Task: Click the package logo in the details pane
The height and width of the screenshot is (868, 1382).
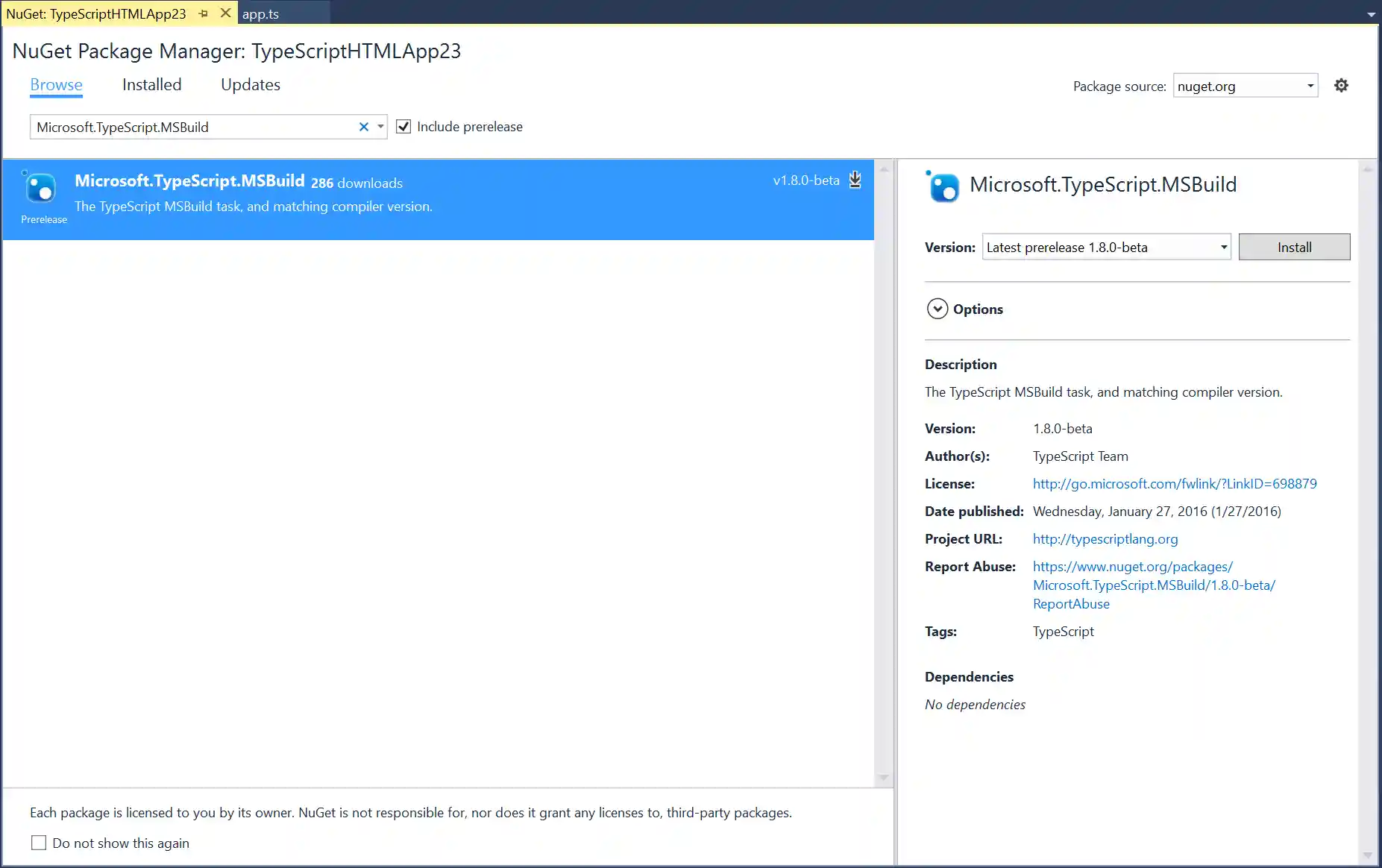Action: 943,186
